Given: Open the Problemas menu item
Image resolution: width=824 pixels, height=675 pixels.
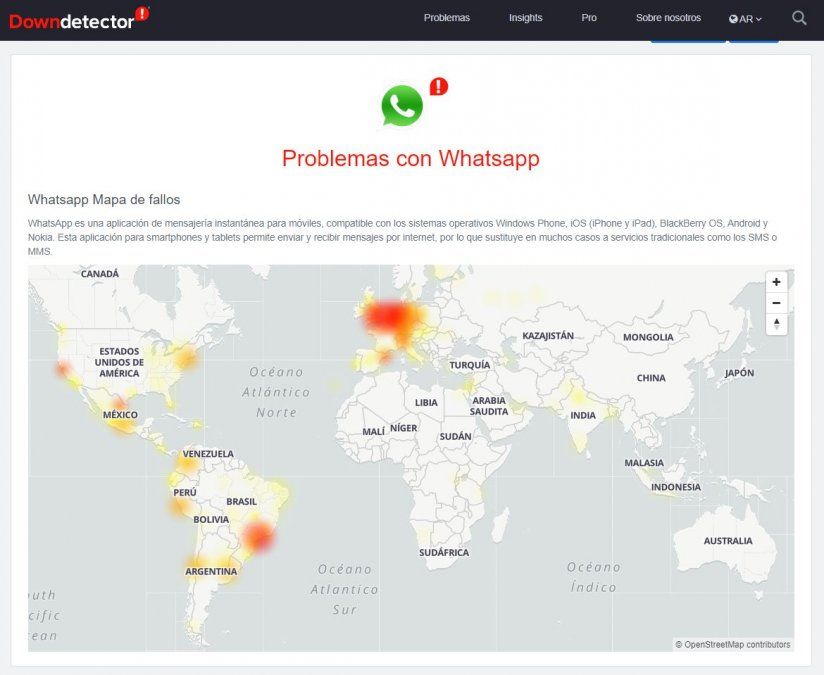Looking at the screenshot, I should 446,17.
